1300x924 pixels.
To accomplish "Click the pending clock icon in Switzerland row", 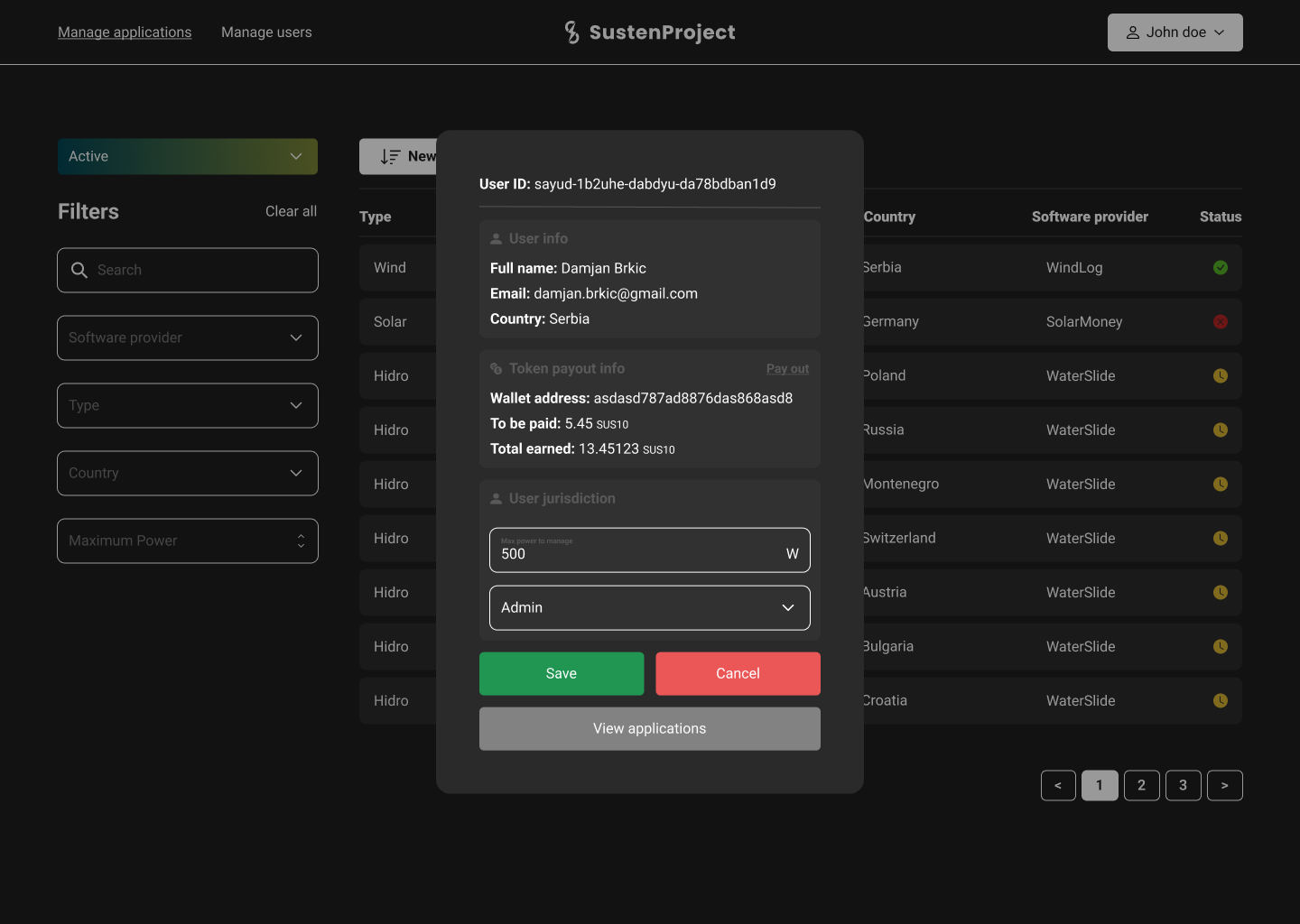I will (x=1221, y=539).
